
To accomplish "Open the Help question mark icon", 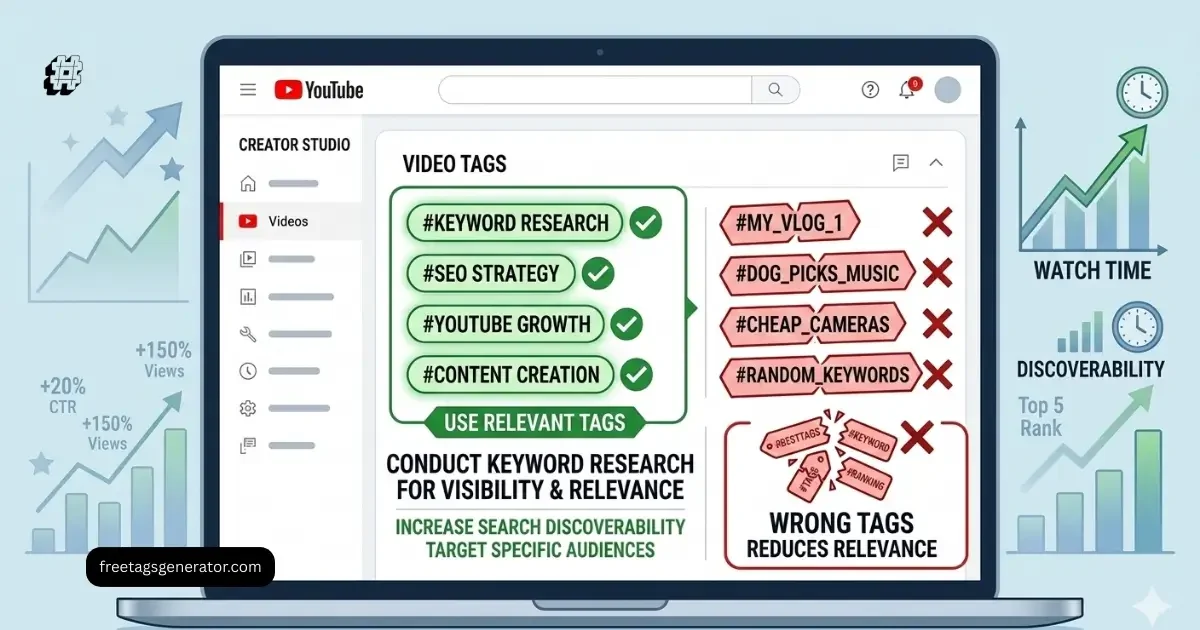I will (870, 89).
